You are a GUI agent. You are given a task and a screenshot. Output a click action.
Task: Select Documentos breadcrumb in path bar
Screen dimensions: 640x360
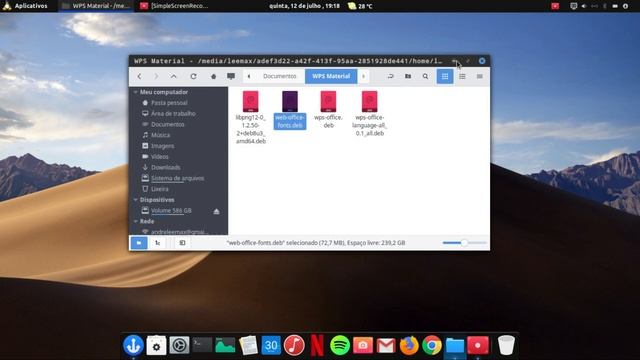(280, 76)
